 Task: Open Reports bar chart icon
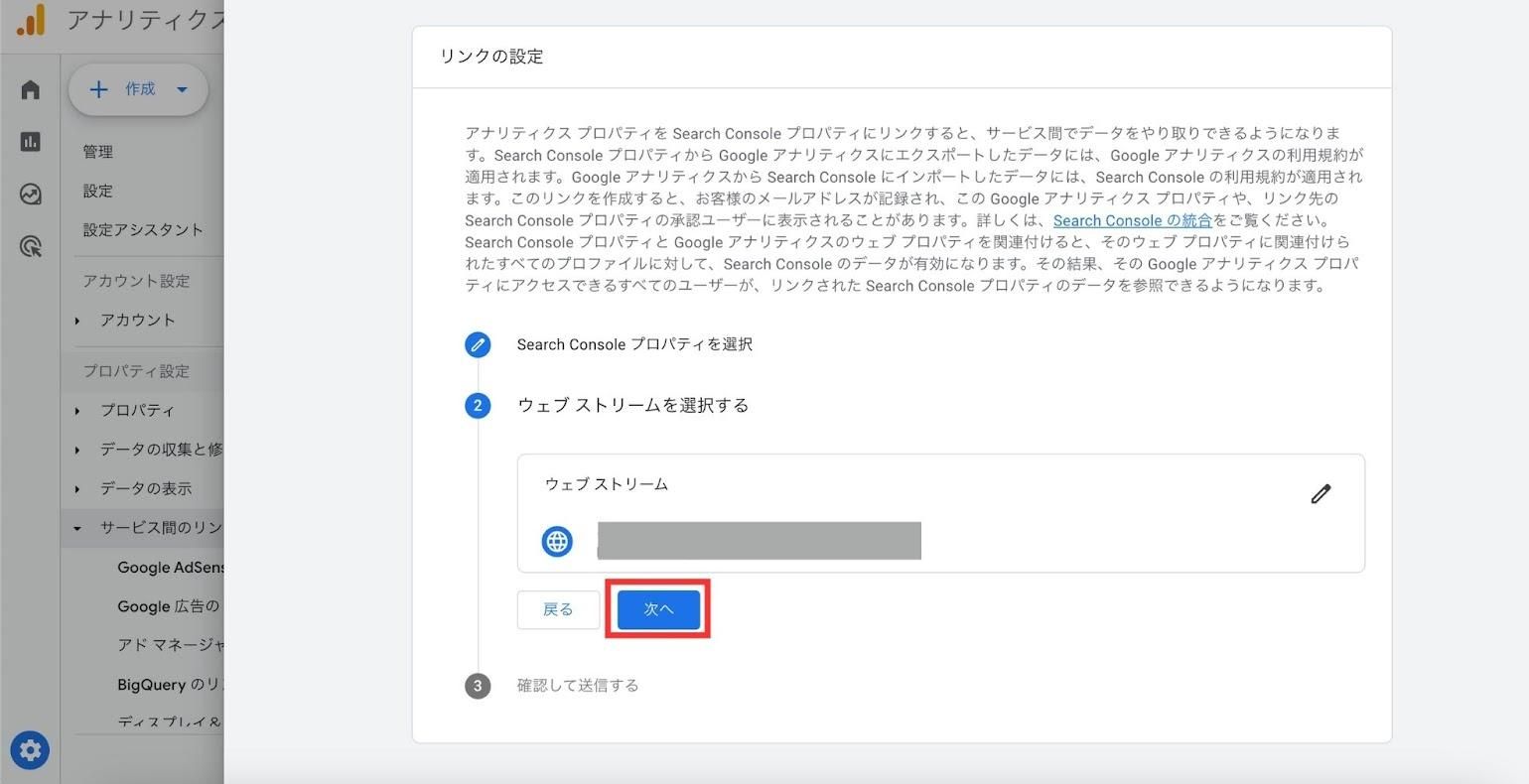30,142
